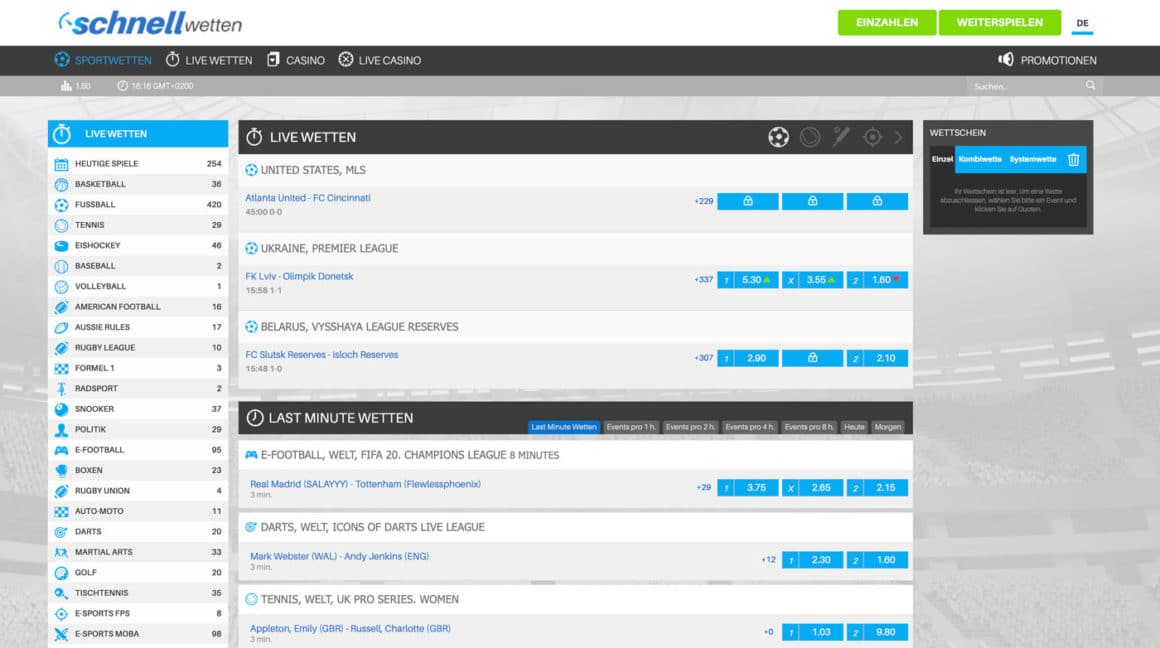
Task: Click the Fussball soccer ball sidebar icon
Action: (61, 205)
